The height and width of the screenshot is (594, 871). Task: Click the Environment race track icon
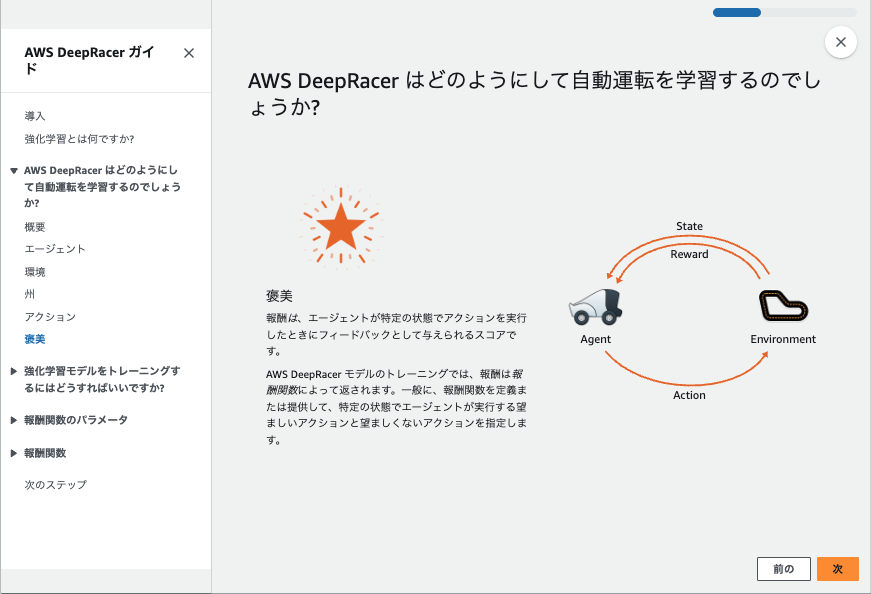[783, 308]
